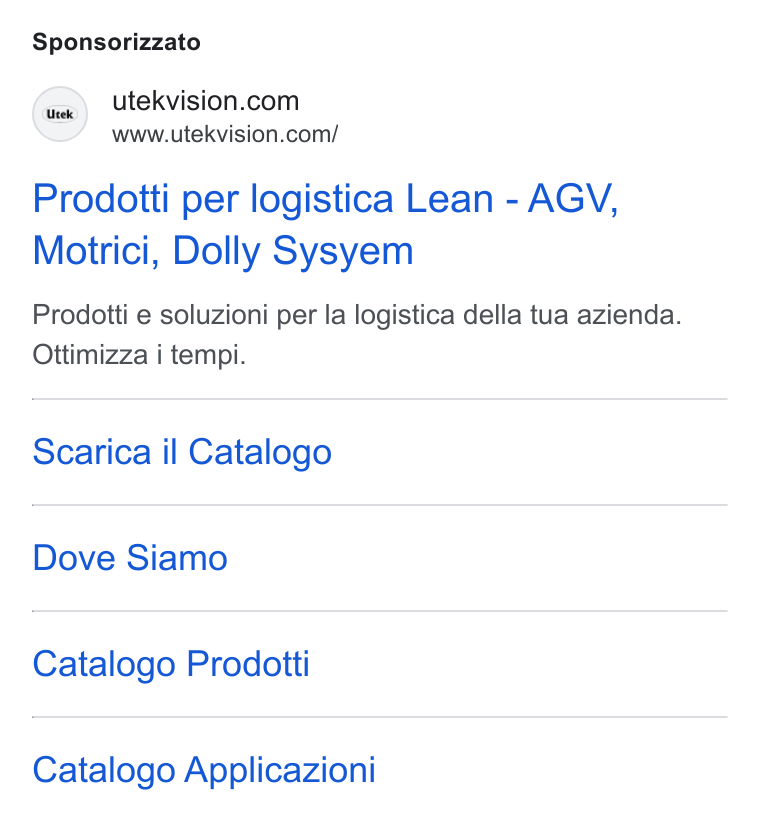Click 'Motrici, Dolly Sysyem' headline line
The width and height of the screenshot is (760, 822).
point(223,251)
